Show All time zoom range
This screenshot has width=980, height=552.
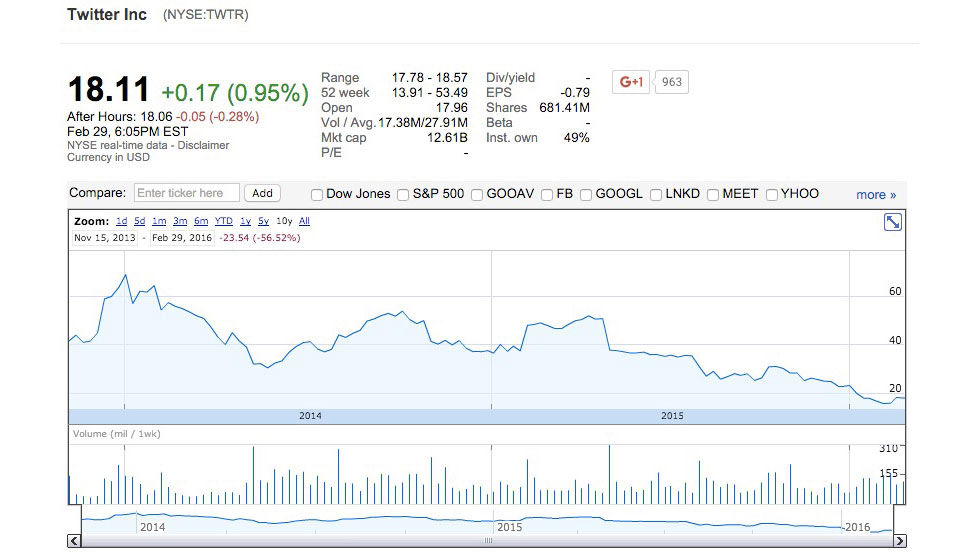coord(304,221)
